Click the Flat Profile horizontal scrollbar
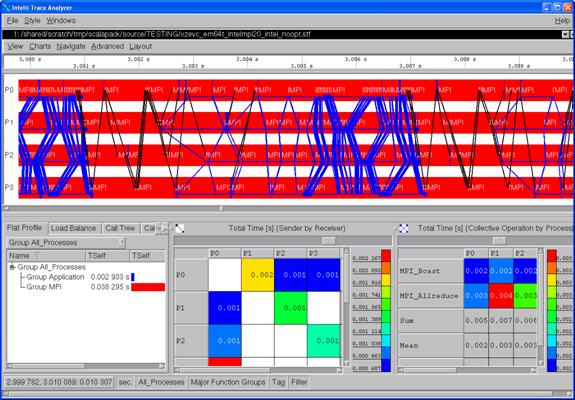Viewport: 575px width, 400px height. [x=86, y=366]
